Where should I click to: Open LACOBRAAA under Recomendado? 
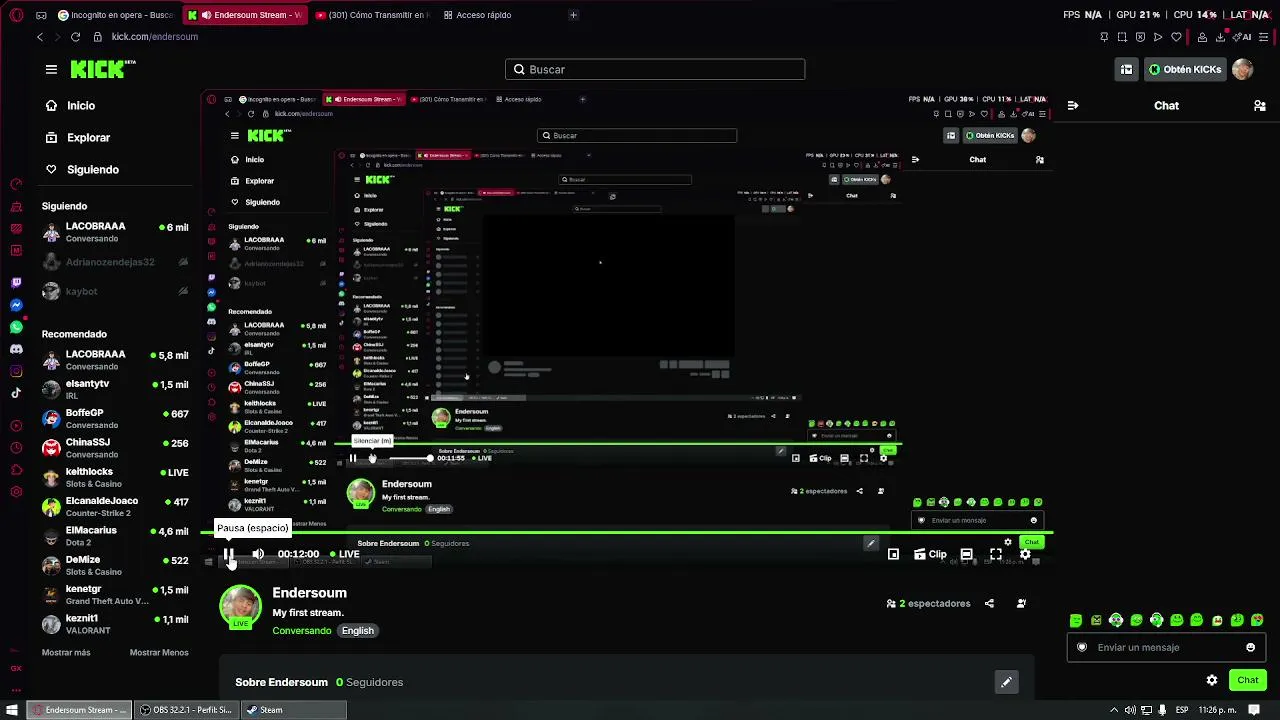pyautogui.click(x=115, y=360)
